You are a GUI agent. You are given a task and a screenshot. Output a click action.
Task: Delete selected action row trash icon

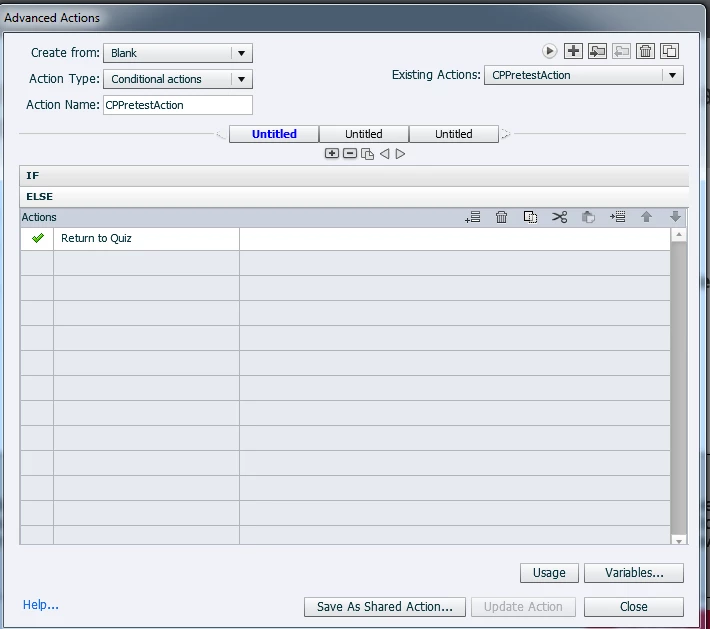click(501, 217)
